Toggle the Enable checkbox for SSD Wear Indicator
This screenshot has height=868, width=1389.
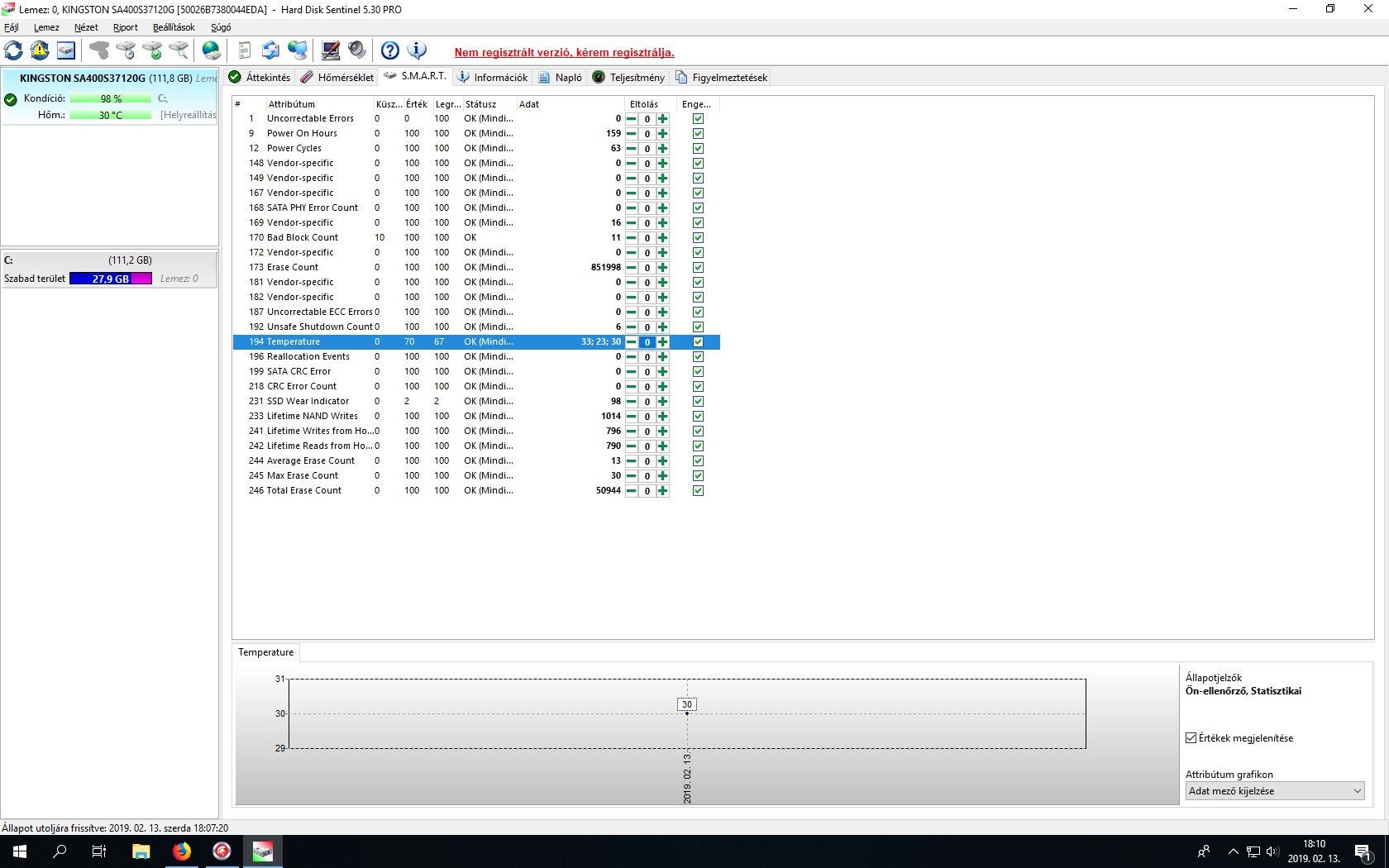[x=698, y=402]
